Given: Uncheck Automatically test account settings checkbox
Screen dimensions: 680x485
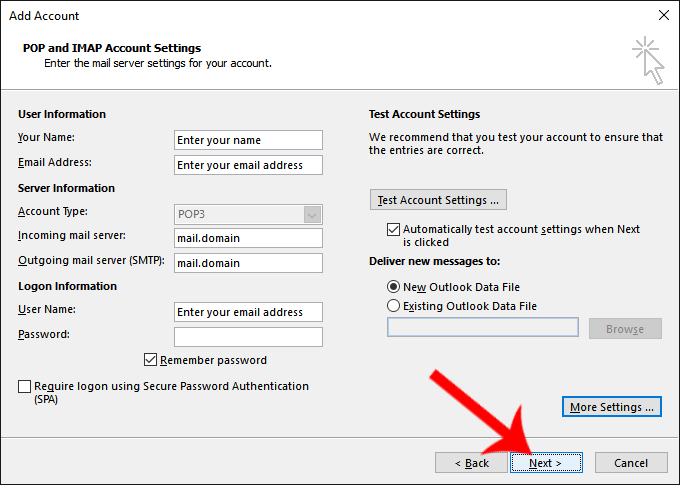Looking at the screenshot, I should (x=393, y=229).
